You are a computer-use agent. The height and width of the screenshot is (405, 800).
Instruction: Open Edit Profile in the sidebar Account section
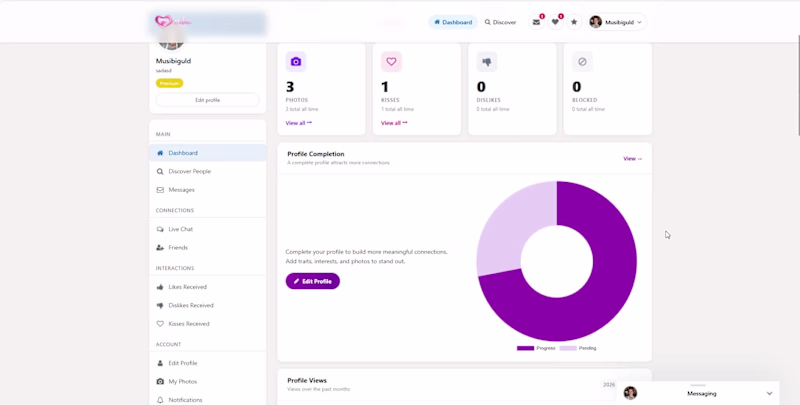[x=208, y=363]
